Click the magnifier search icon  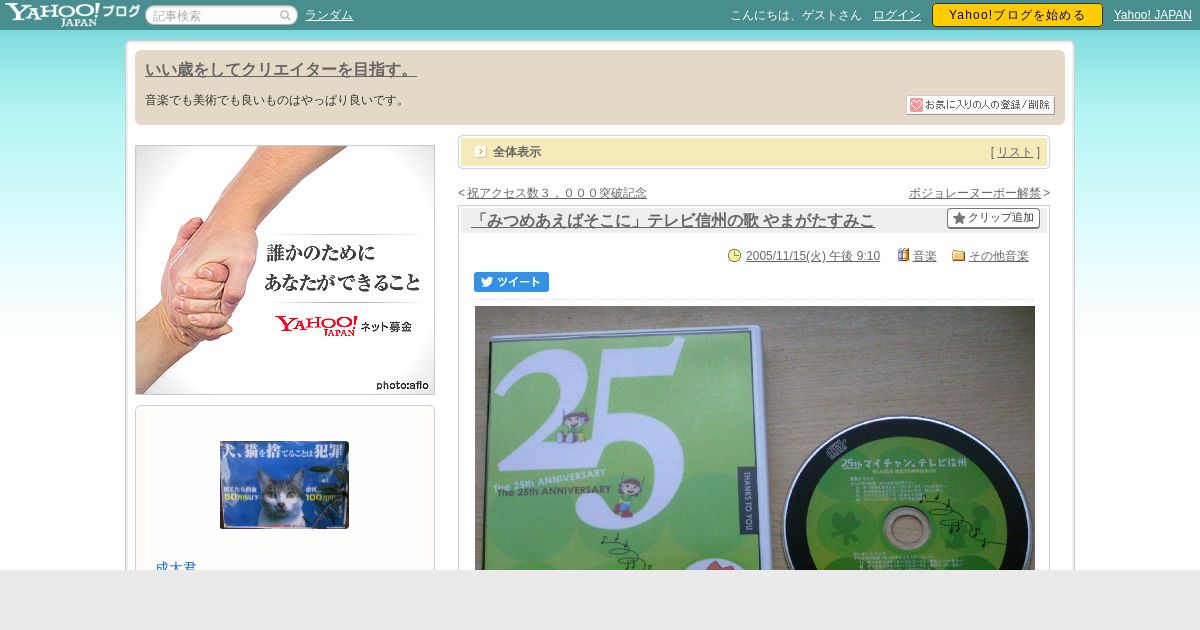click(286, 15)
